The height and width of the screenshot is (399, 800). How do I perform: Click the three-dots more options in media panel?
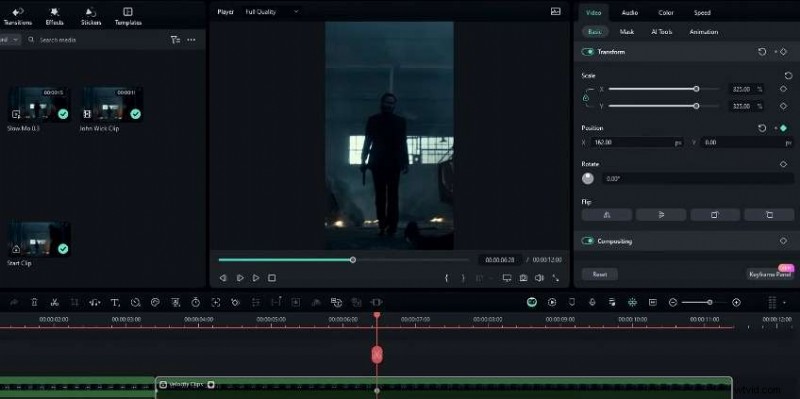(191, 40)
